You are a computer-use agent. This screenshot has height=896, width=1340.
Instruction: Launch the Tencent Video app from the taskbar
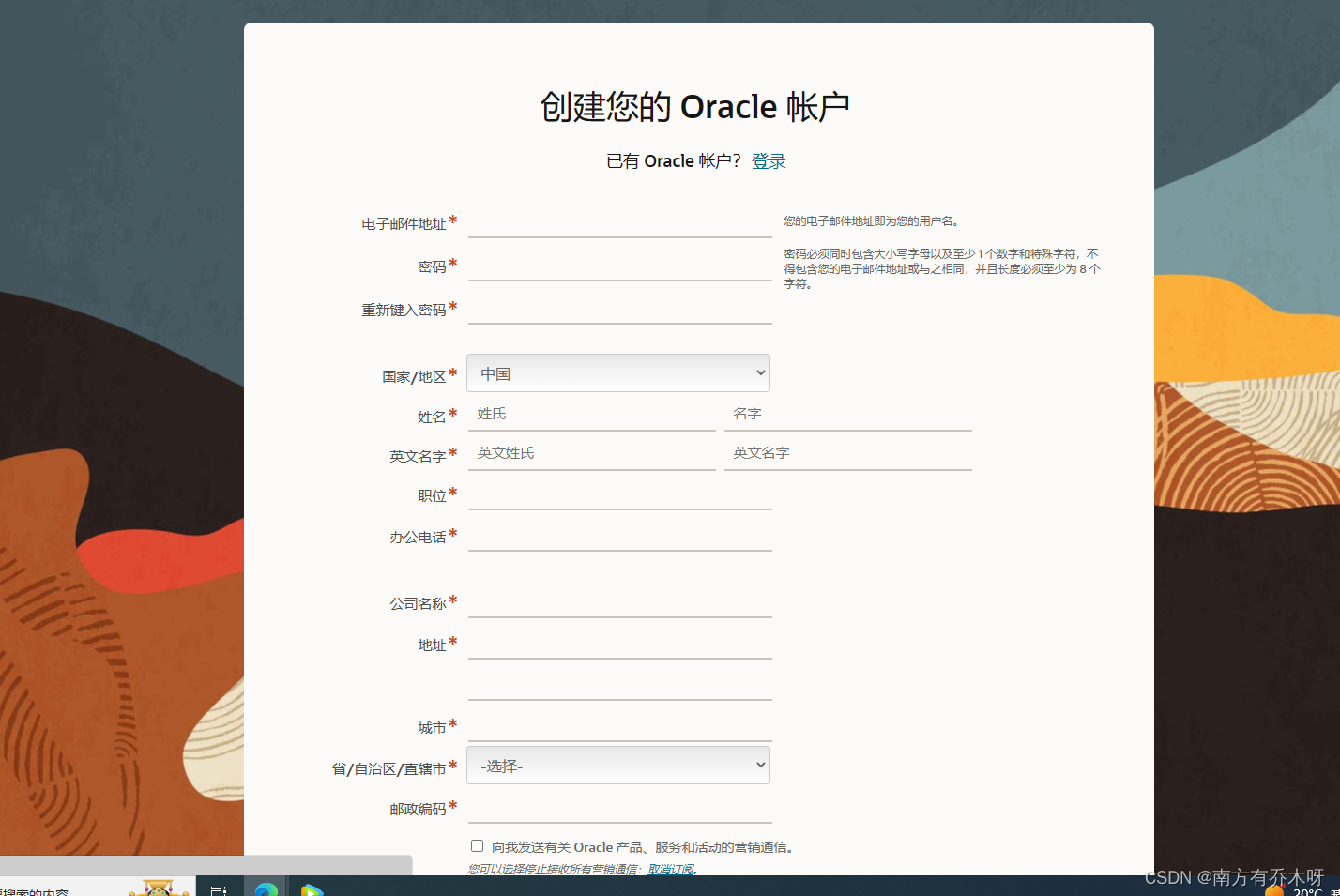click(313, 888)
